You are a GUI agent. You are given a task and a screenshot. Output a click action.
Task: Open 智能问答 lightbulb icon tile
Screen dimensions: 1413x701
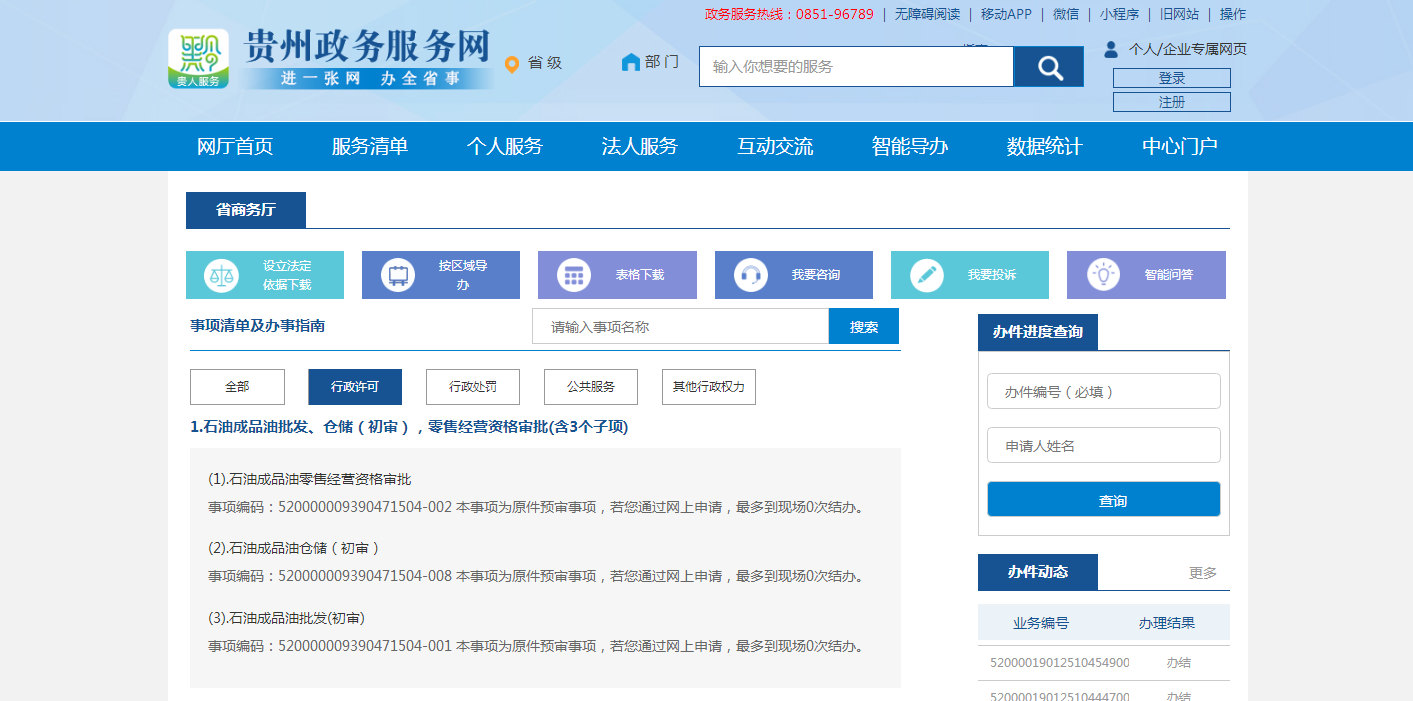coord(1103,275)
